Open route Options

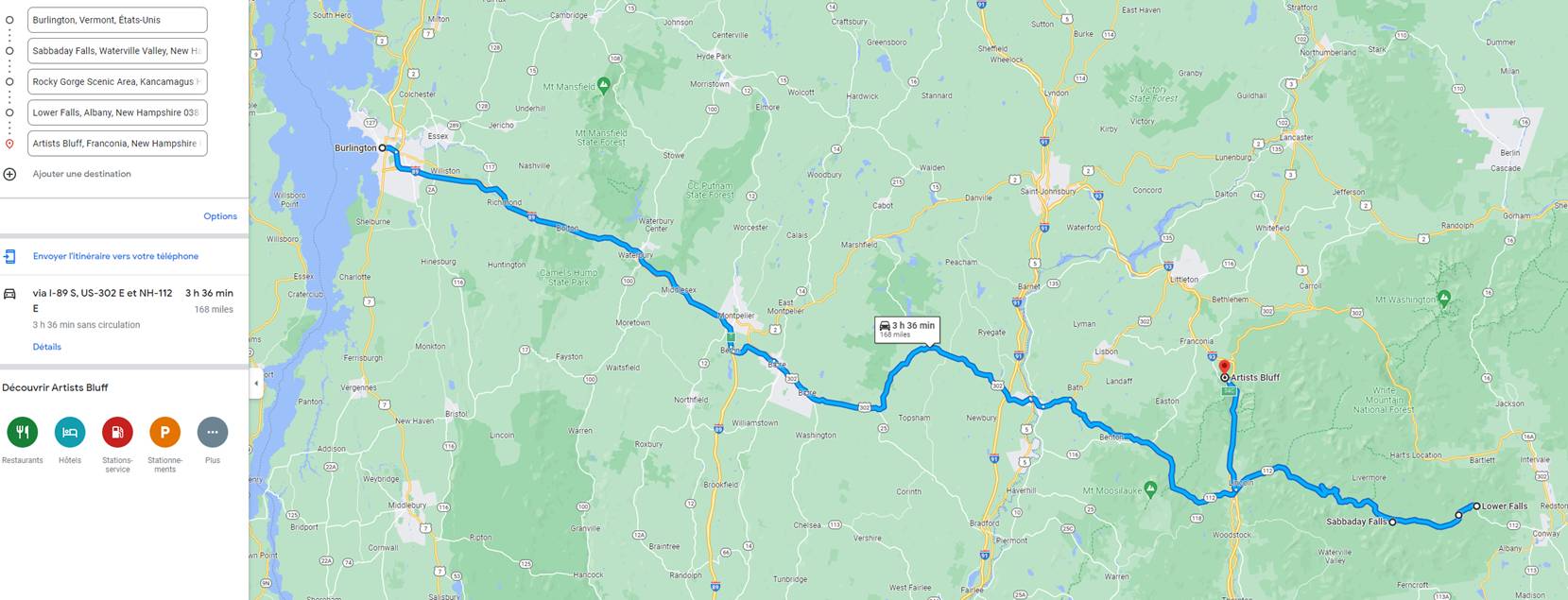pos(220,216)
